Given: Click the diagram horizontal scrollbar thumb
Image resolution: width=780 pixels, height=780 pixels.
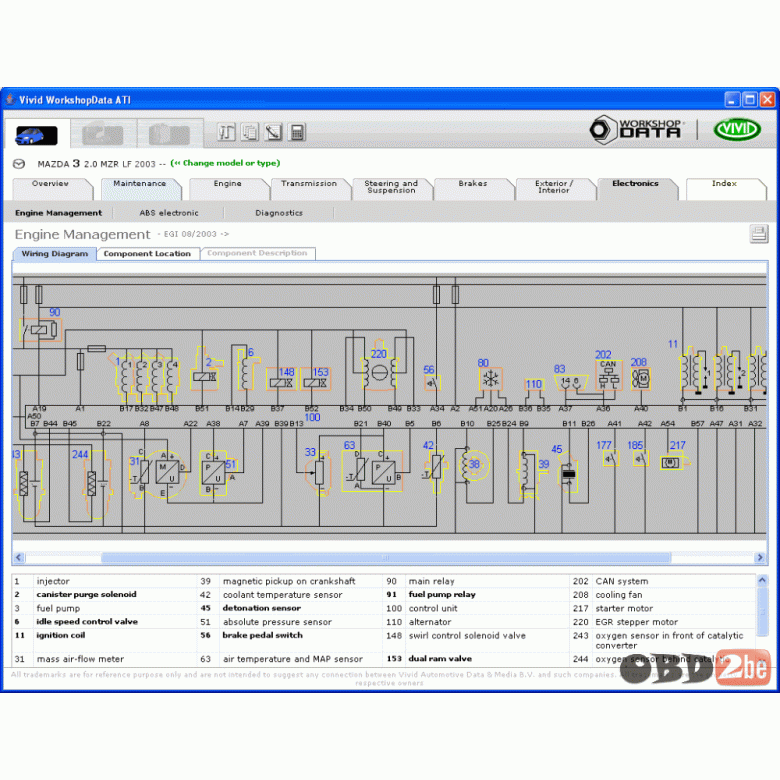Looking at the screenshot, I should tap(386, 558).
